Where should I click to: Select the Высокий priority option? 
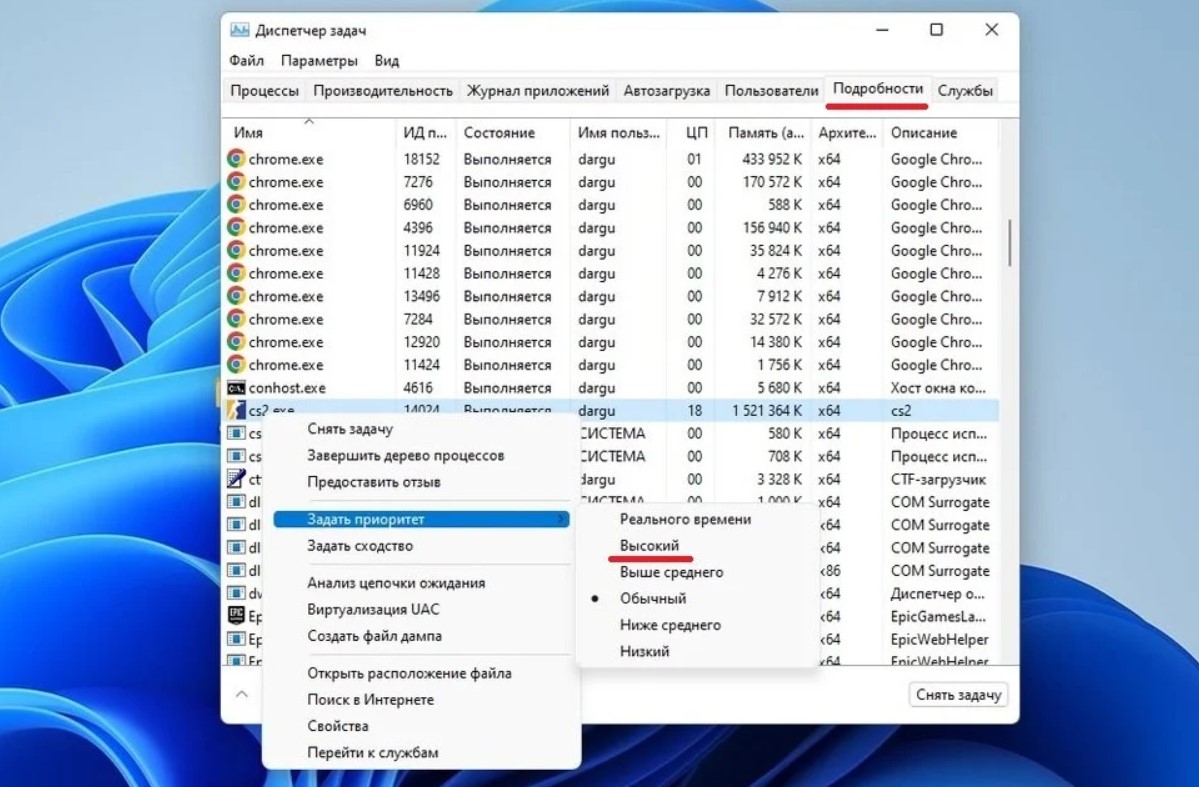[x=649, y=546]
